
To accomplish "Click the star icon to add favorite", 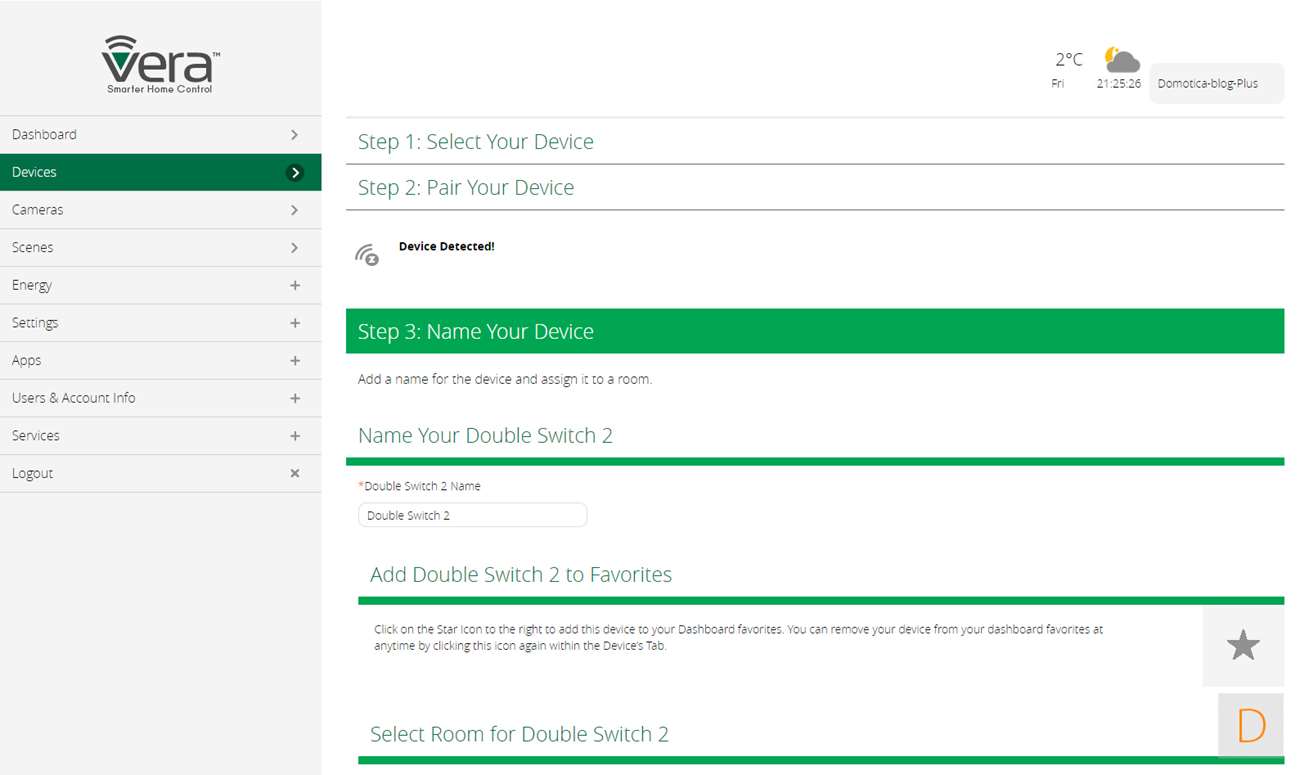I will pyautogui.click(x=1242, y=646).
